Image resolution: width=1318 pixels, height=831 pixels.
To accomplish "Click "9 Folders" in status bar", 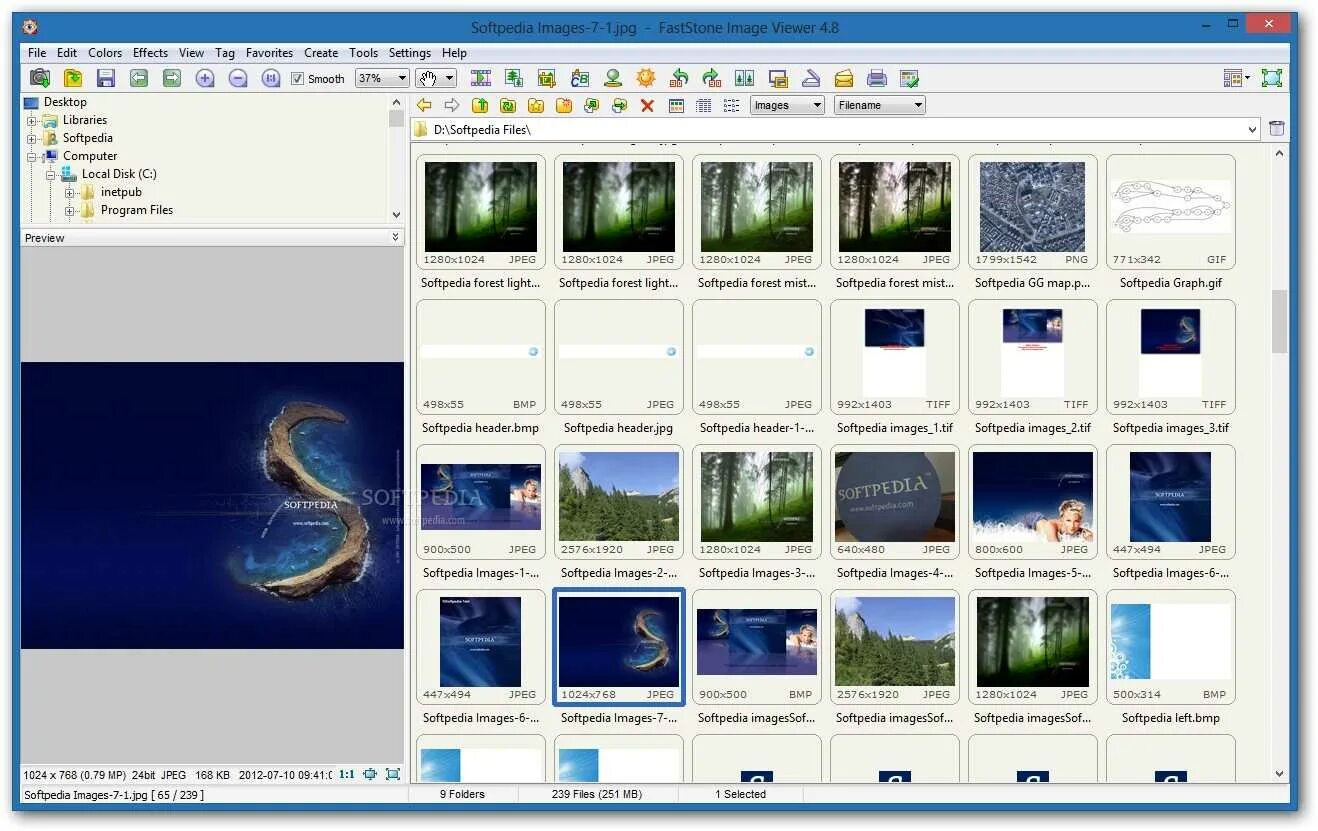I will [462, 795].
